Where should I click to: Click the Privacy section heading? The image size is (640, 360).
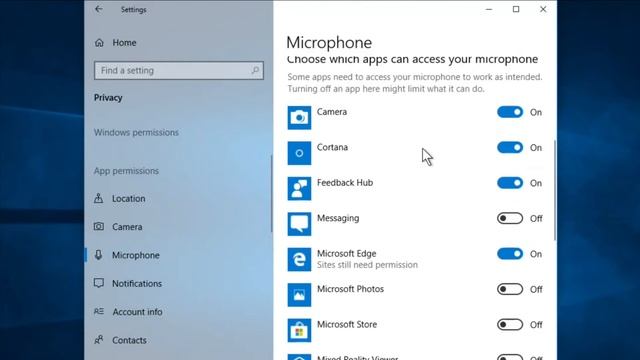point(108,98)
